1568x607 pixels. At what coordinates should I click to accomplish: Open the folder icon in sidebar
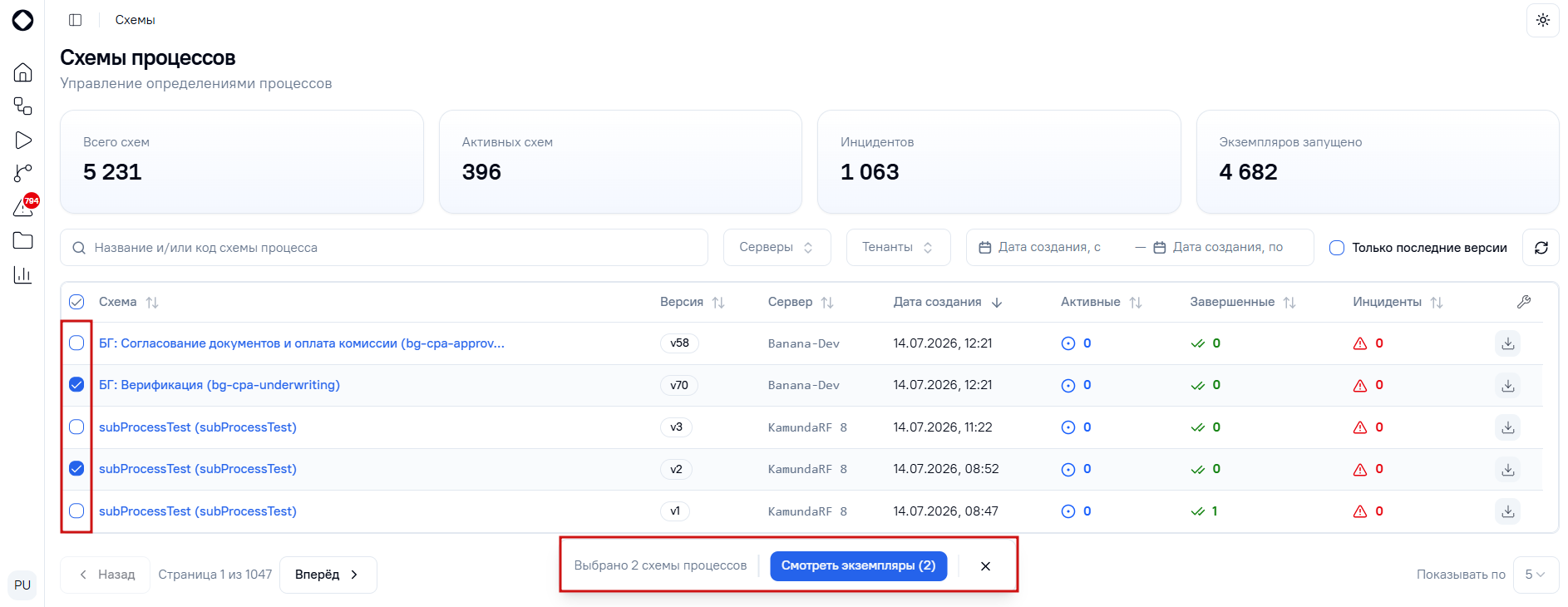point(23,240)
